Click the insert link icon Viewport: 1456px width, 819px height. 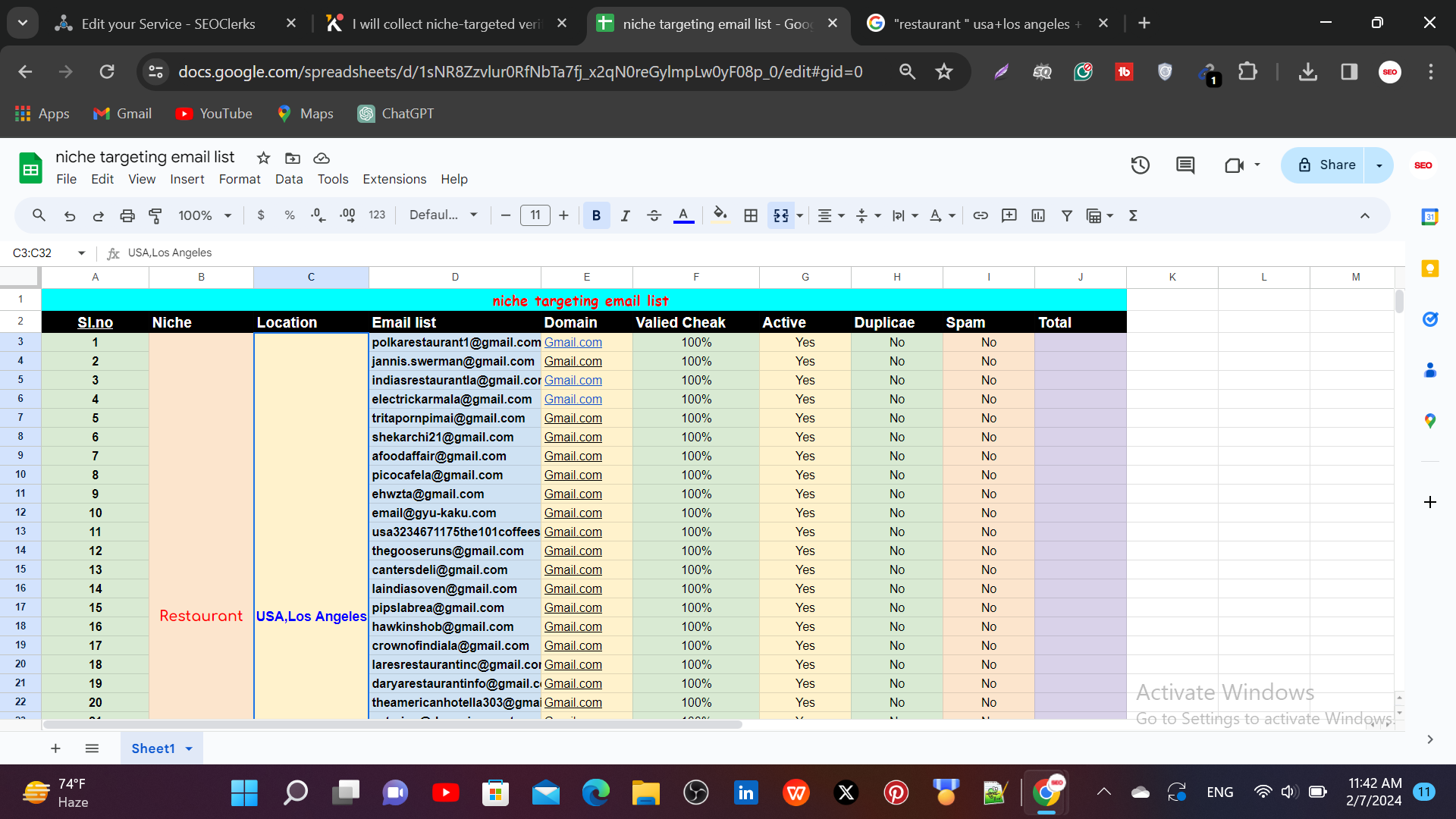pyautogui.click(x=981, y=216)
